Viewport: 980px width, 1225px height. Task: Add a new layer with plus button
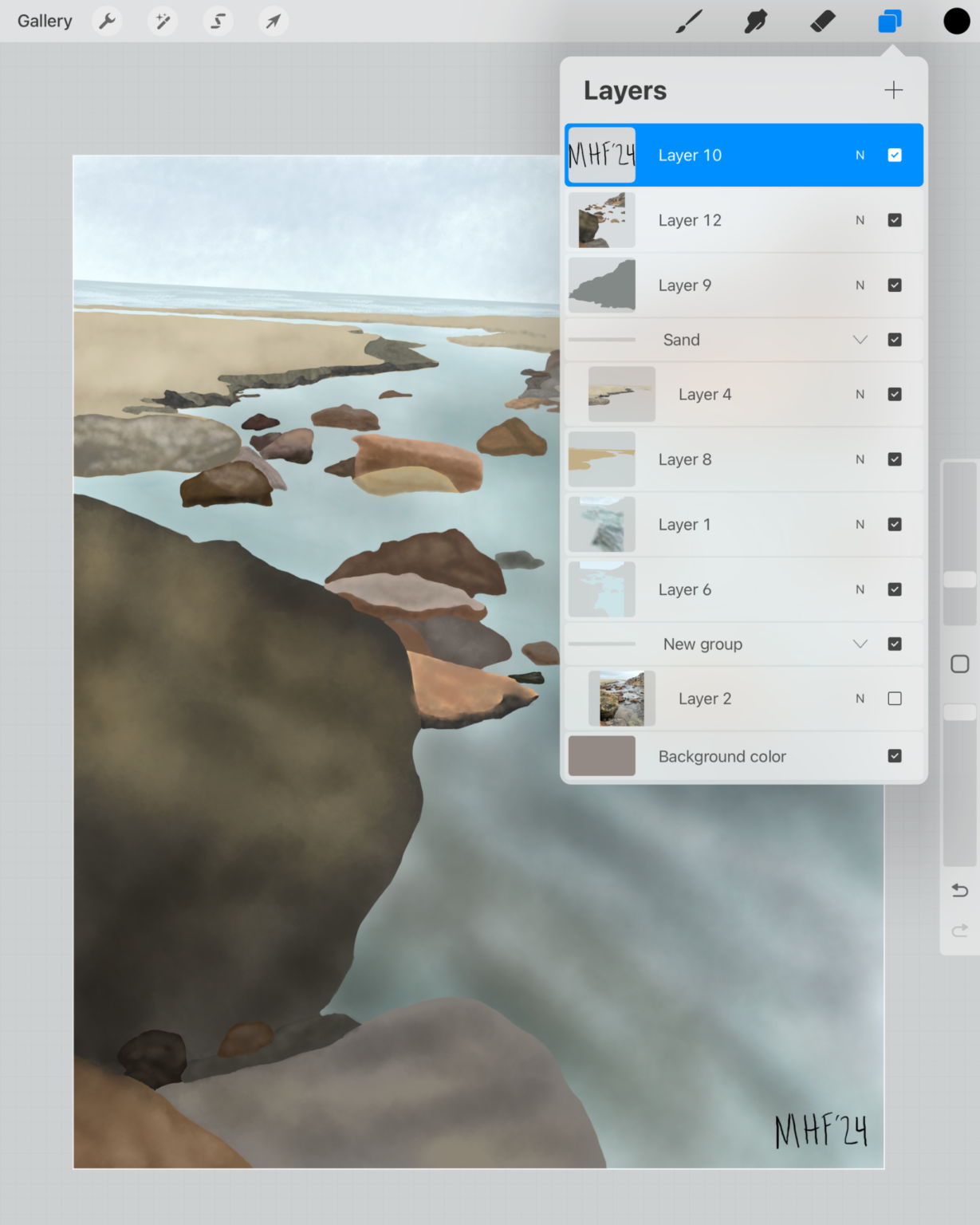coord(892,89)
